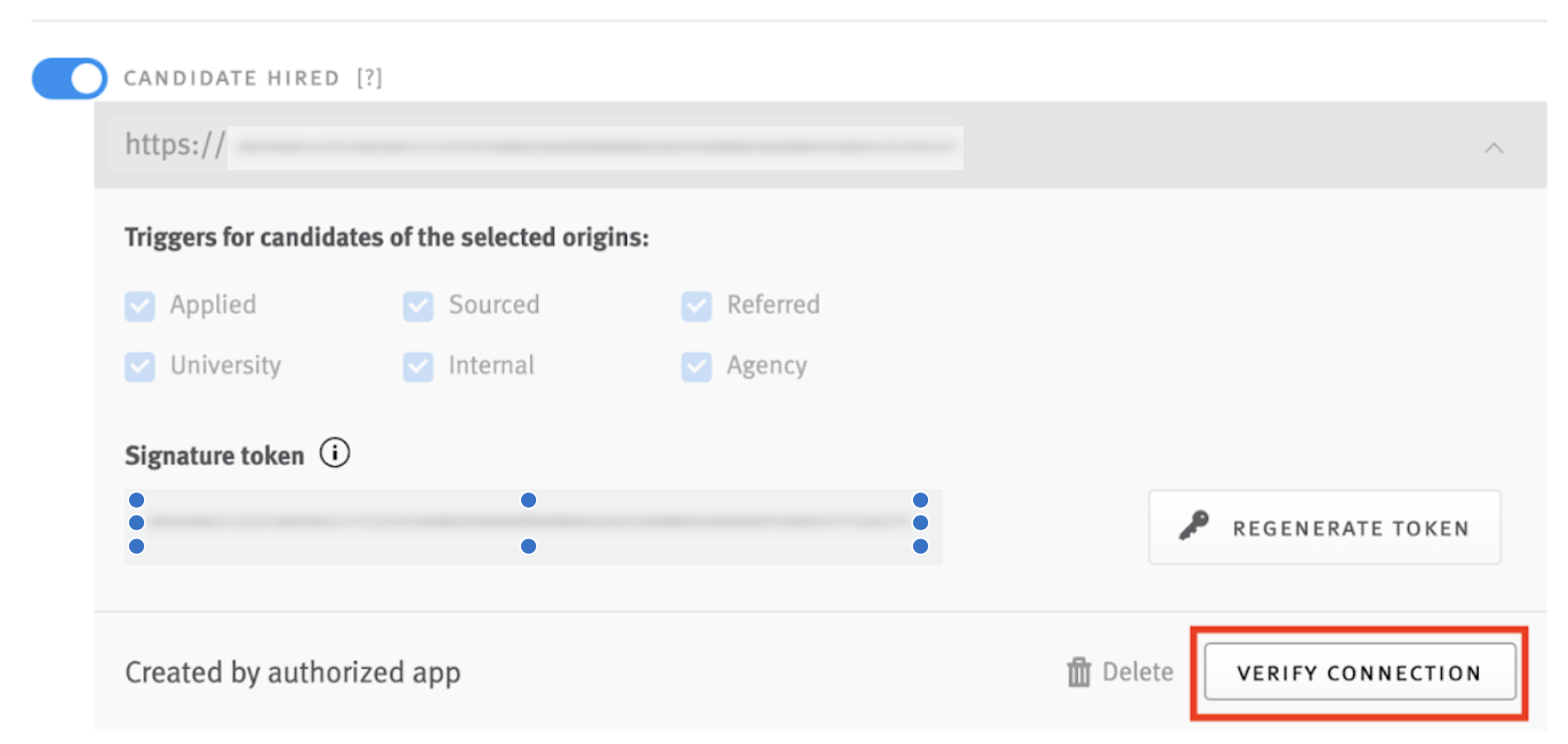Click the blurred signature token field
Viewport: 1568px width, 744px height.
coord(533,526)
